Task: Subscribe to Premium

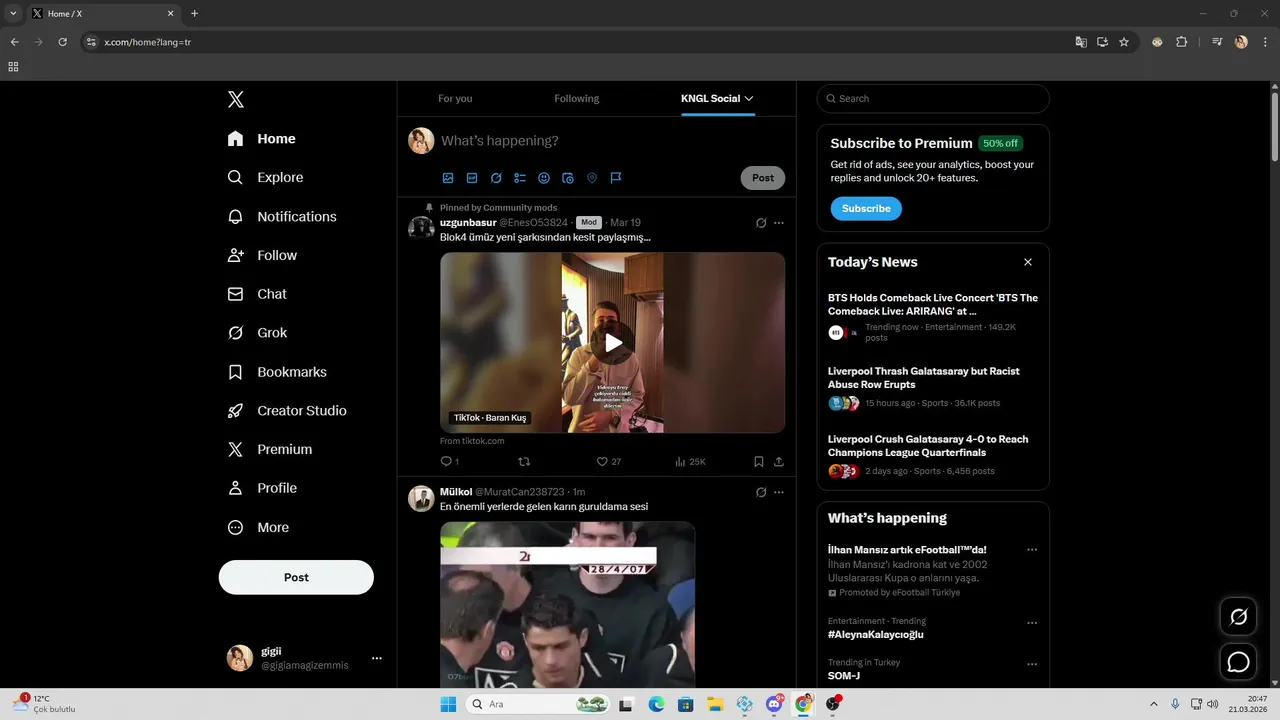Action: (x=866, y=208)
